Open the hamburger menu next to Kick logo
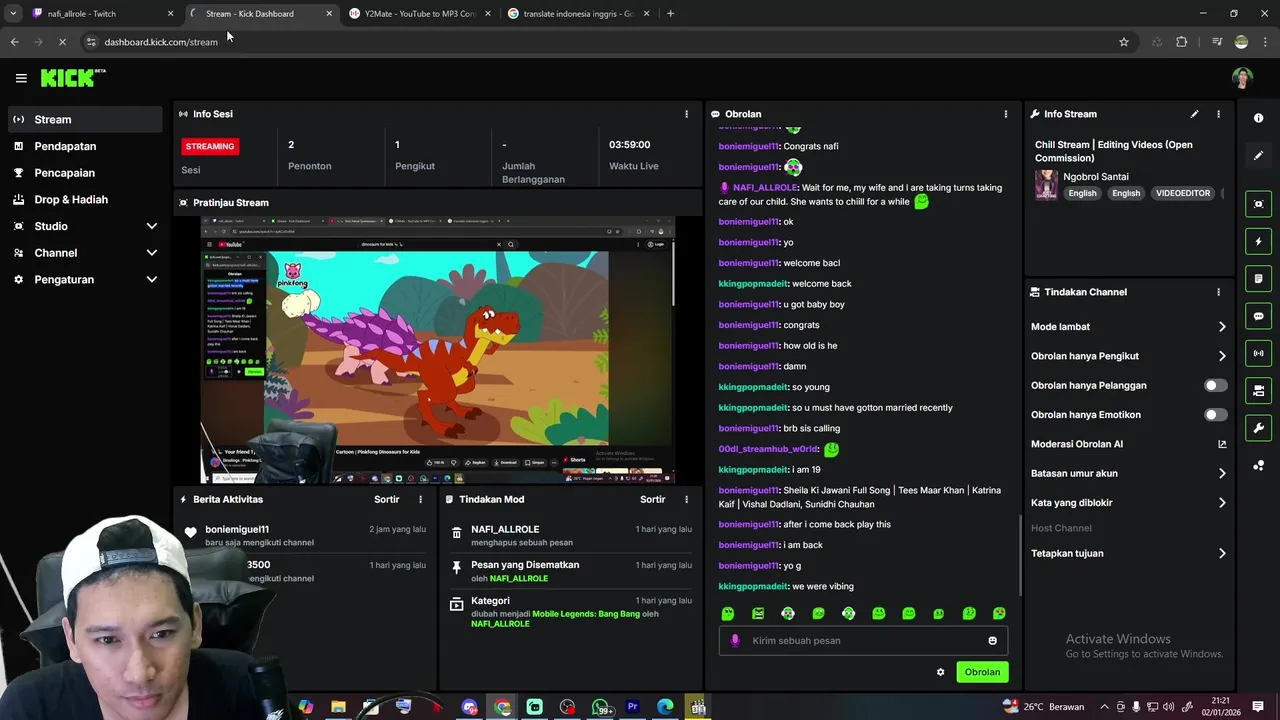The width and height of the screenshot is (1280, 720). [x=21, y=78]
